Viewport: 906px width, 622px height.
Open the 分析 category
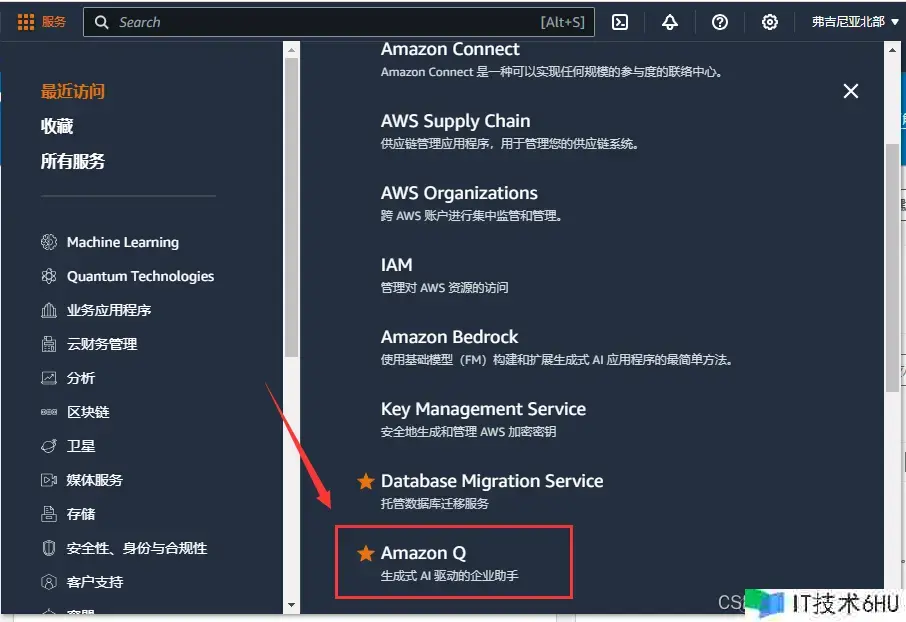[81, 378]
